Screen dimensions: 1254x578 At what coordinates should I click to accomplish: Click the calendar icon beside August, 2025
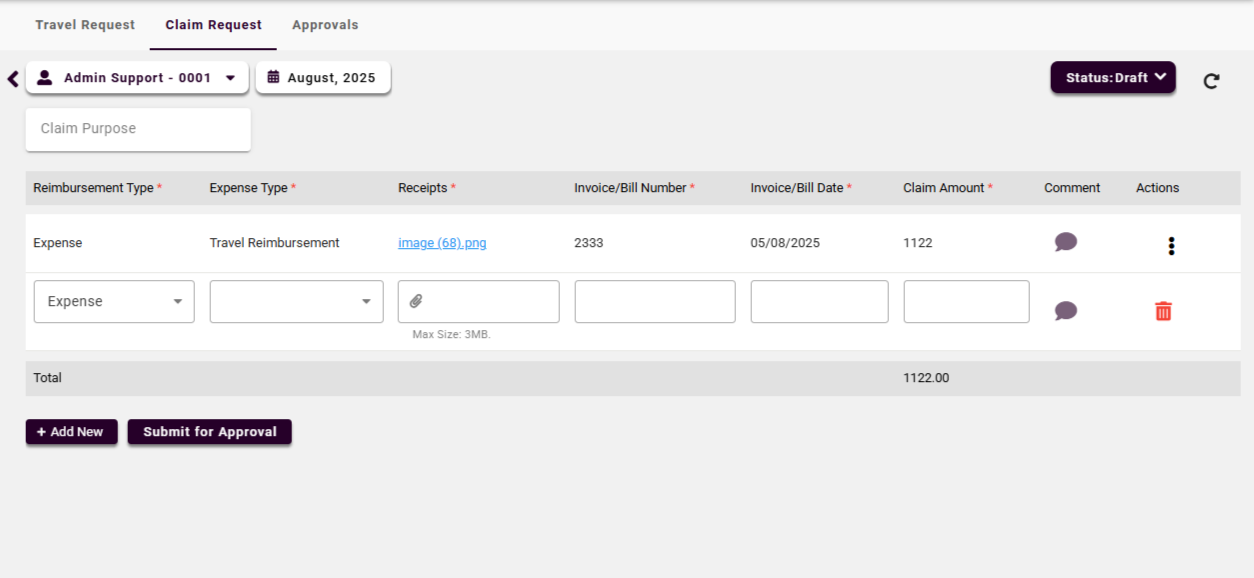[273, 77]
